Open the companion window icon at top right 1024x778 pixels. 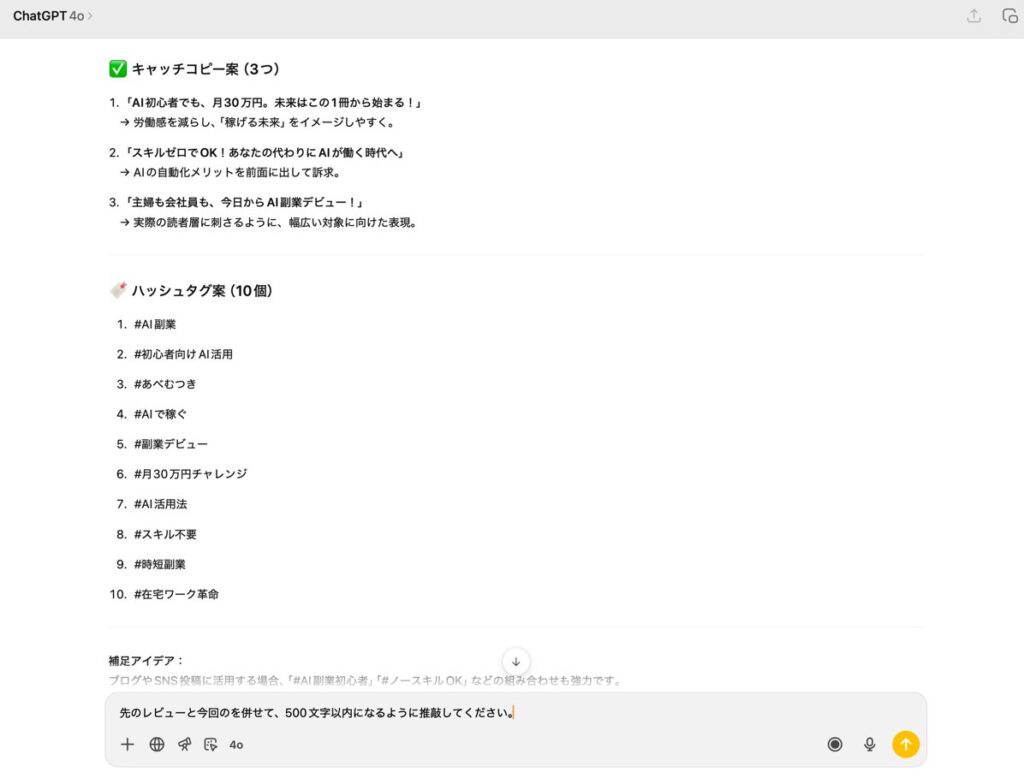1010,16
